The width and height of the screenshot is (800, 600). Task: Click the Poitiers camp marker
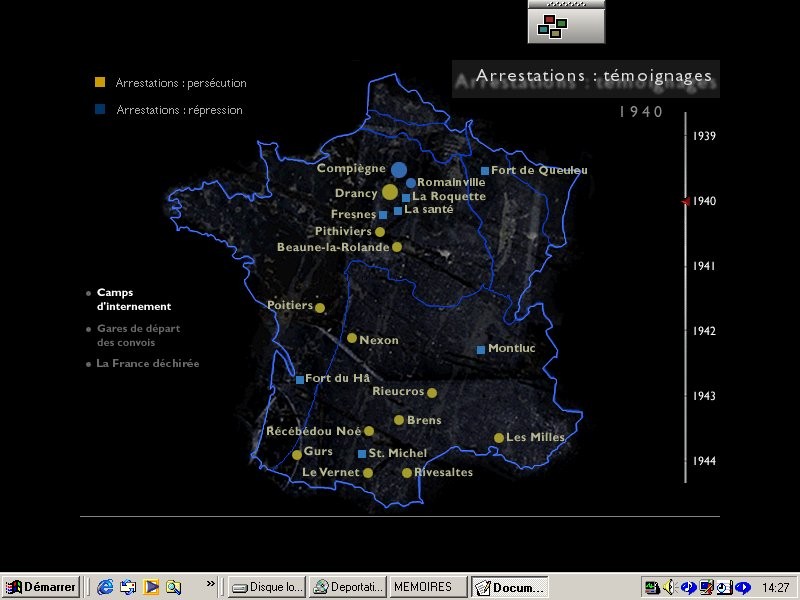click(320, 307)
